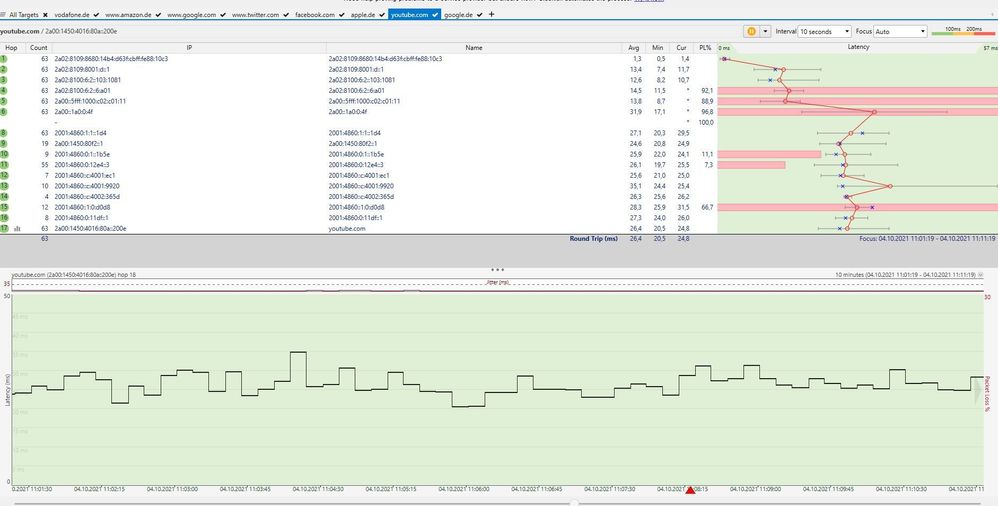Image resolution: width=998 pixels, height=506 pixels.
Task: Select the hop 5 green circle icon
Action: tap(4, 101)
